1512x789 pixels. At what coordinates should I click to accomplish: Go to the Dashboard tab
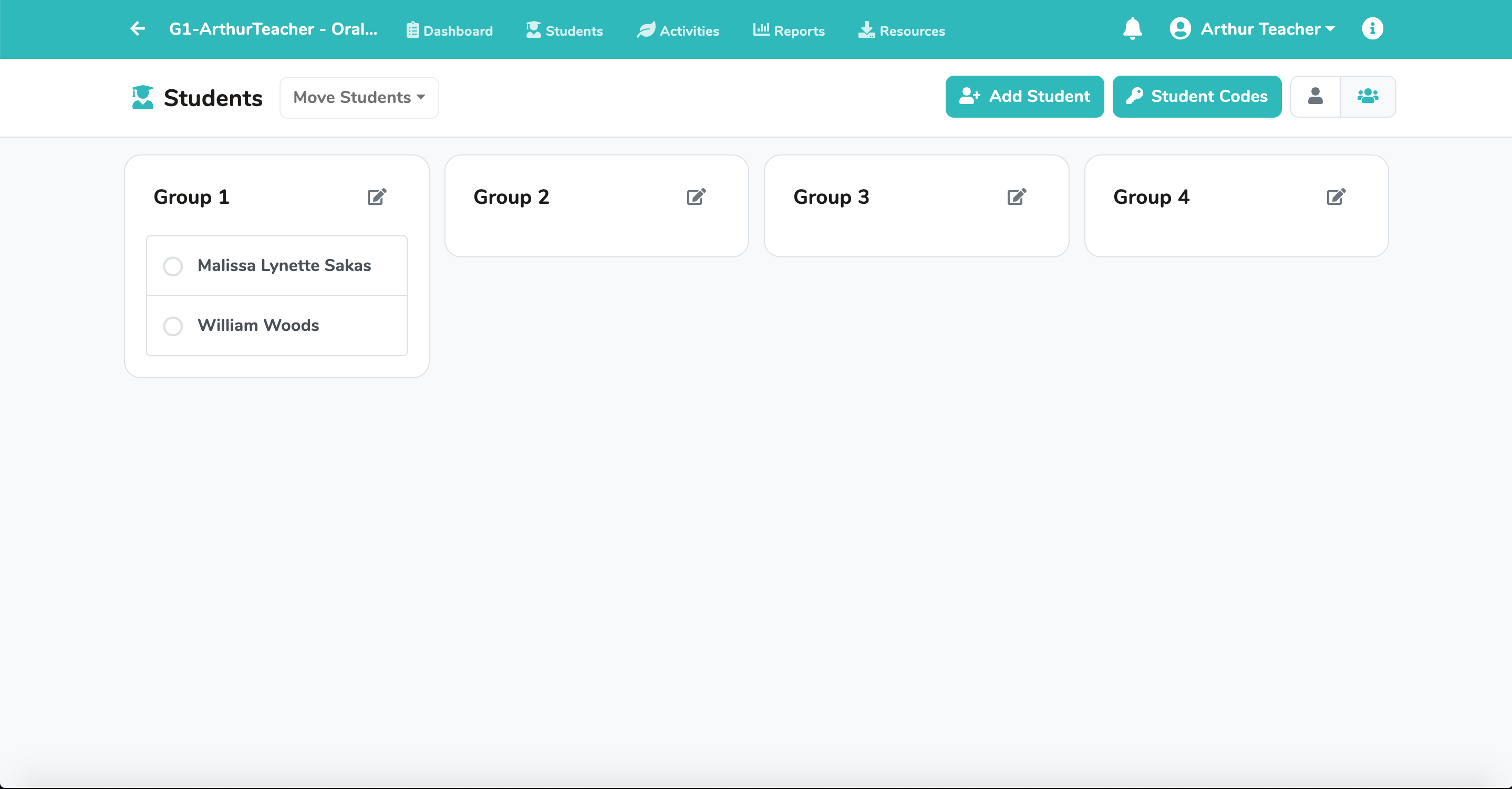point(450,30)
